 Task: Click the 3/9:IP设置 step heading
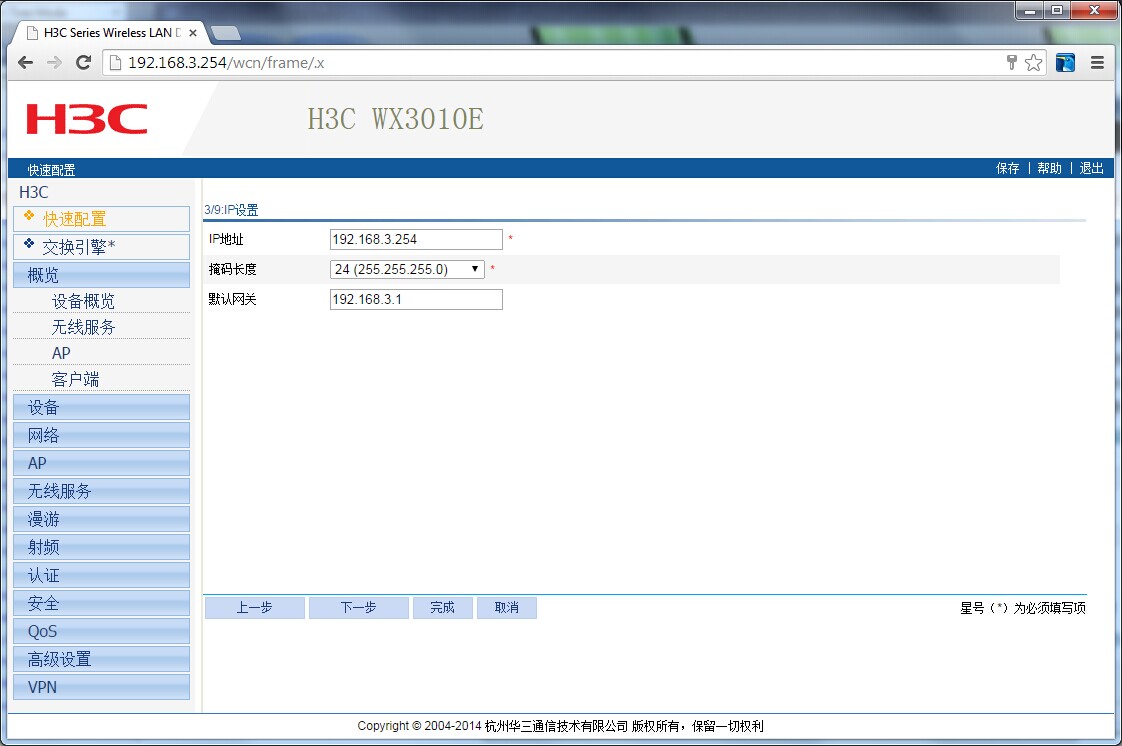(231, 210)
